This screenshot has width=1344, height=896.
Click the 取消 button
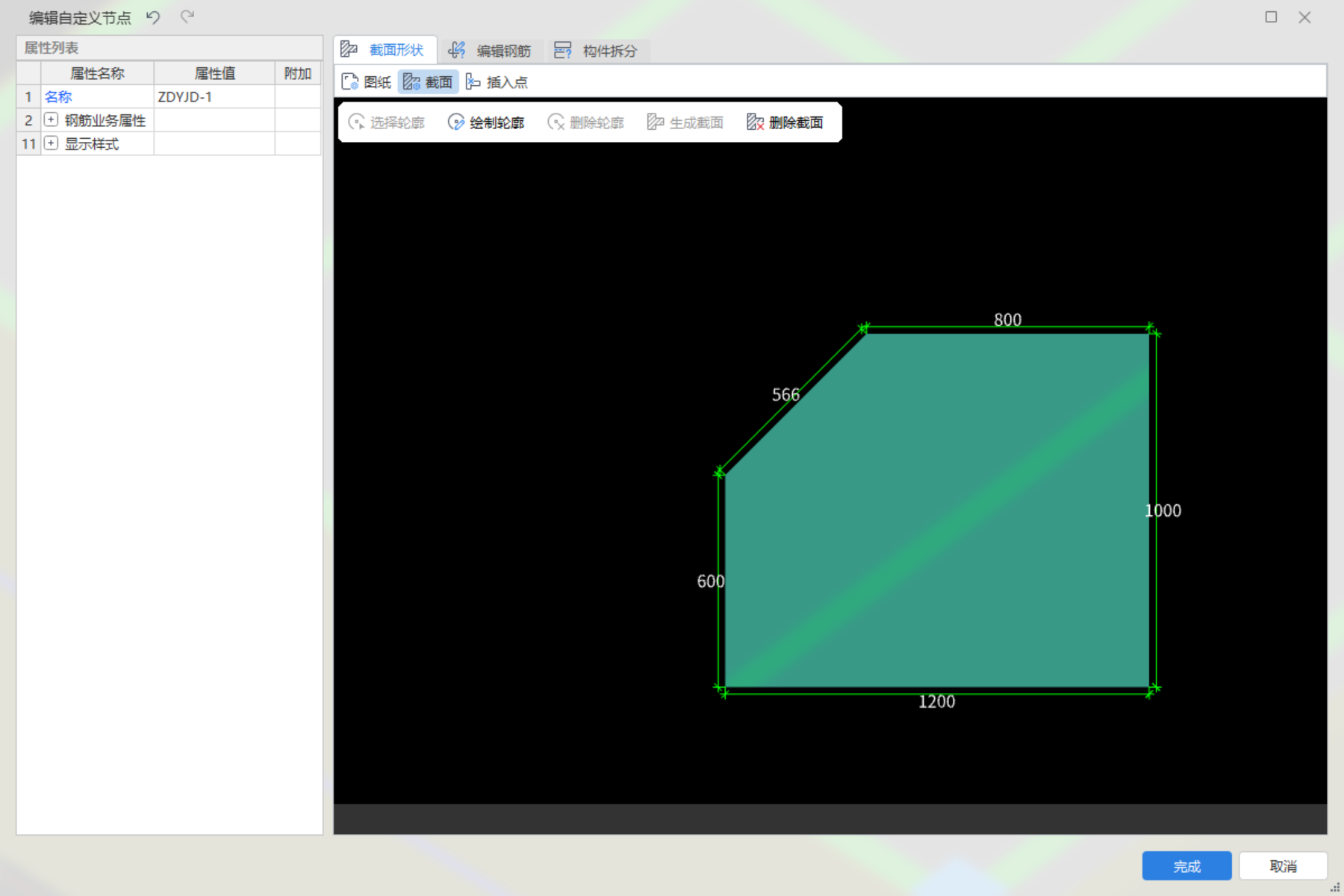point(1283,866)
